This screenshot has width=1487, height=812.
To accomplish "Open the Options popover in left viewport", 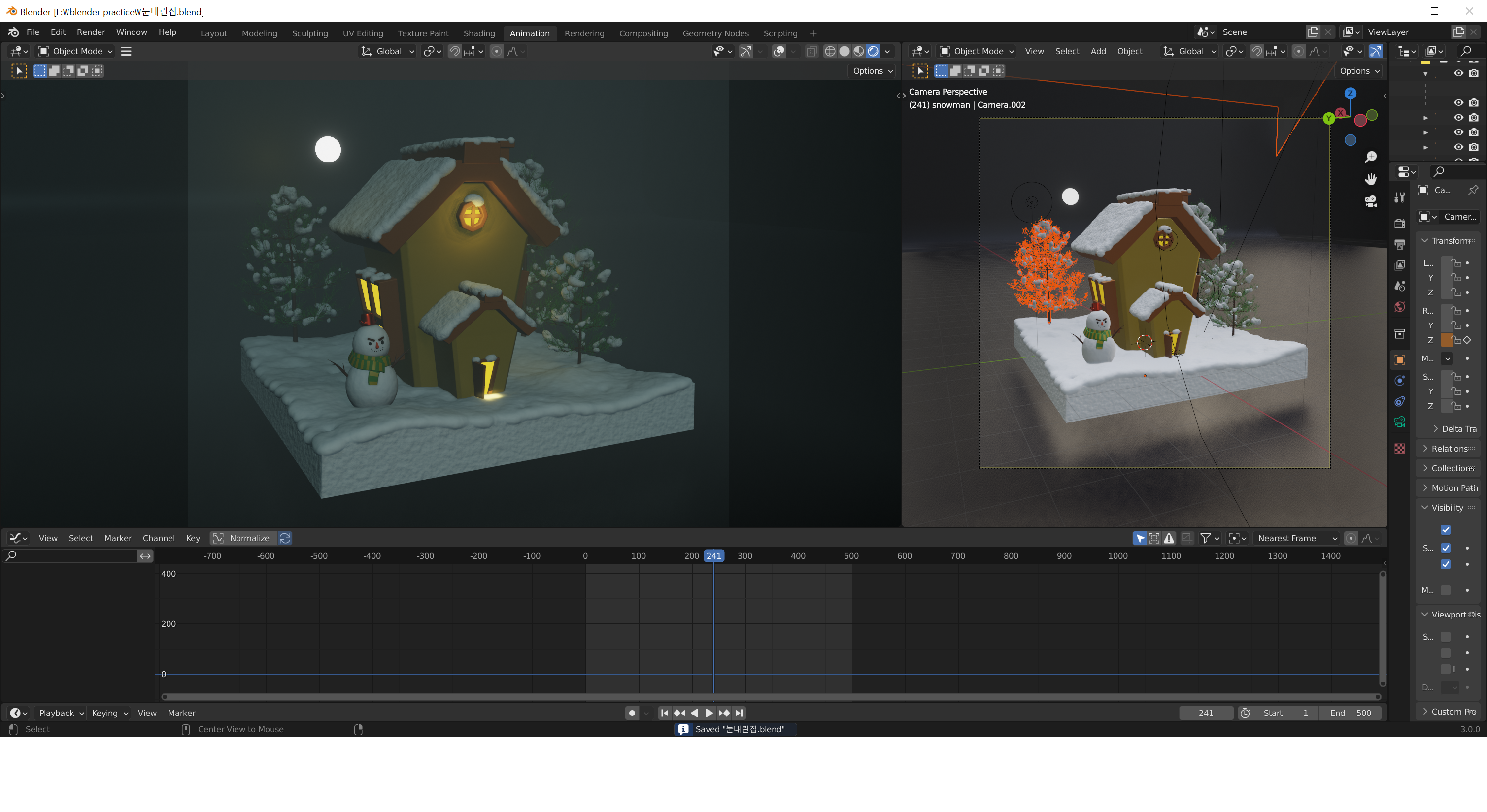I will 872,71.
